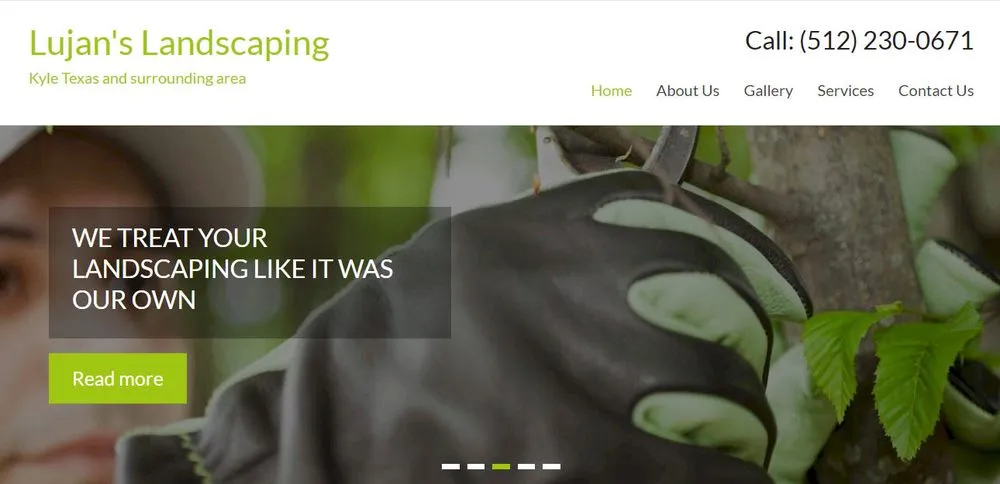Click the active green slide indicator
The height and width of the screenshot is (484, 1000).
[x=501, y=466]
